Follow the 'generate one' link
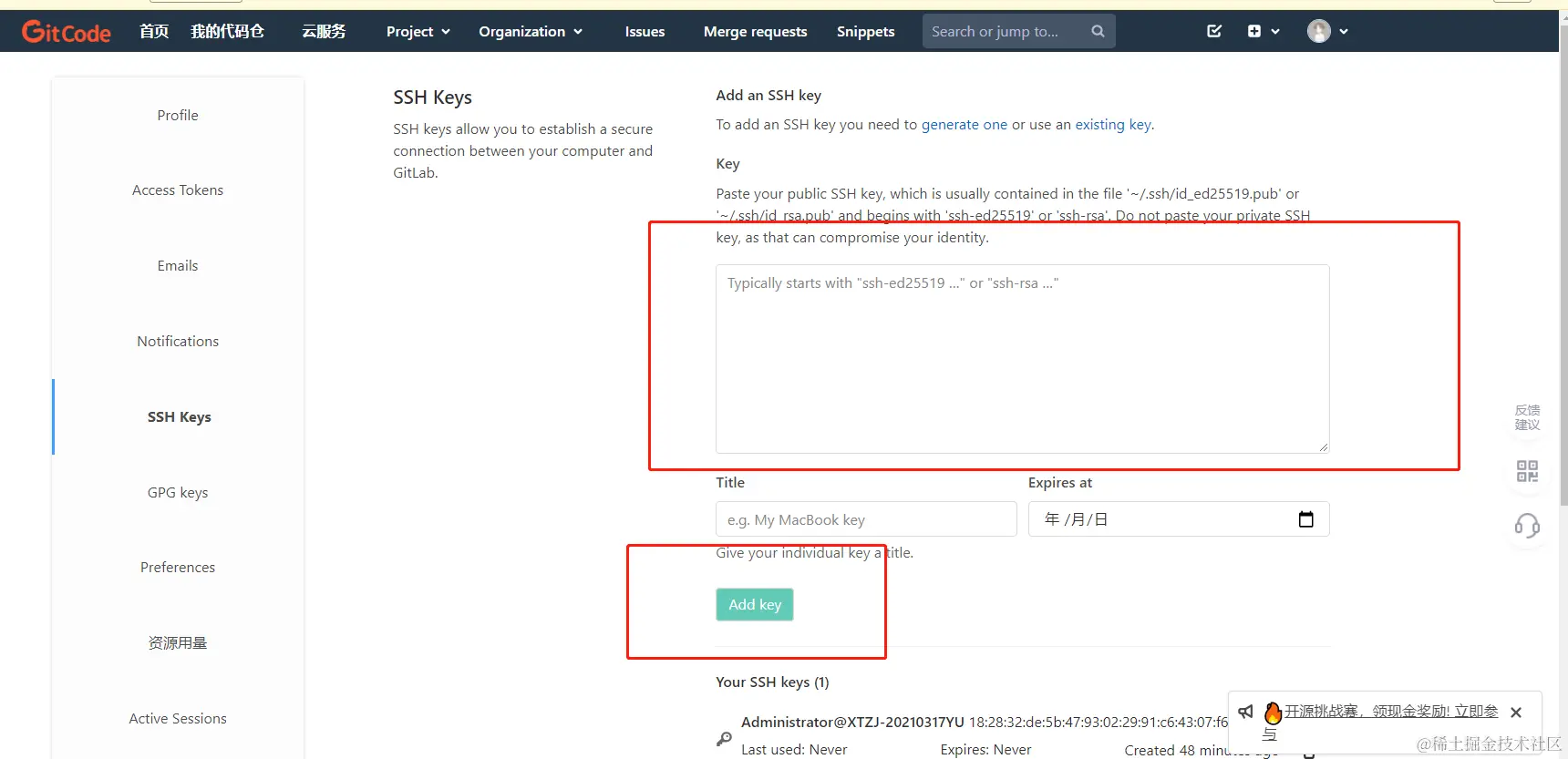 [x=965, y=125]
